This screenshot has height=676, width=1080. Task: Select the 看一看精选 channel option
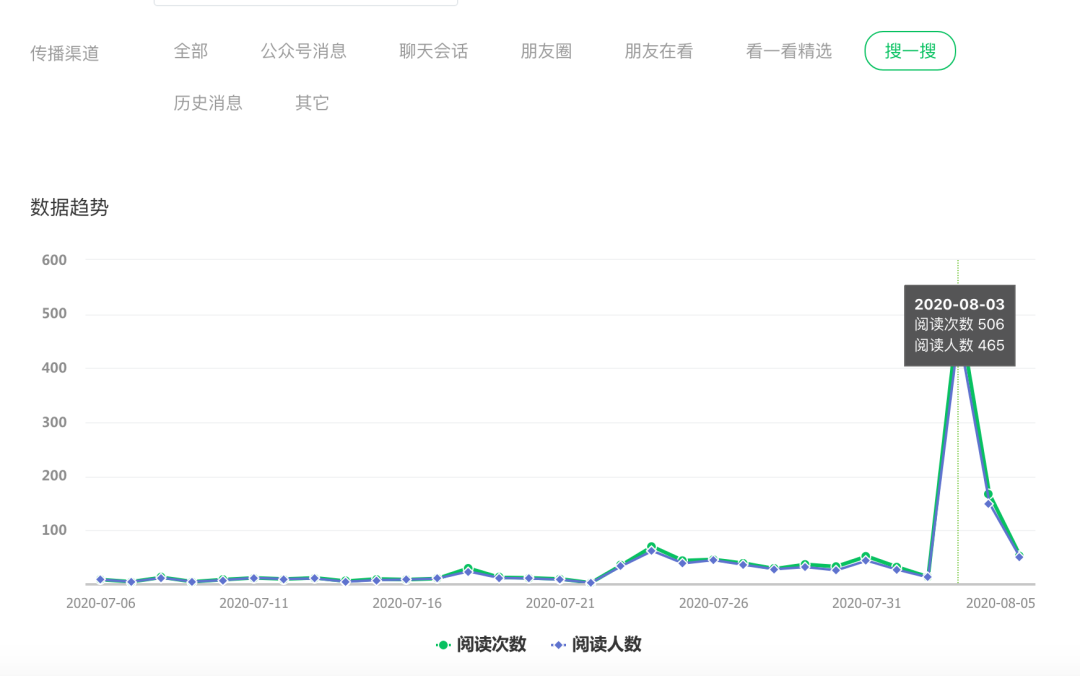(x=788, y=51)
